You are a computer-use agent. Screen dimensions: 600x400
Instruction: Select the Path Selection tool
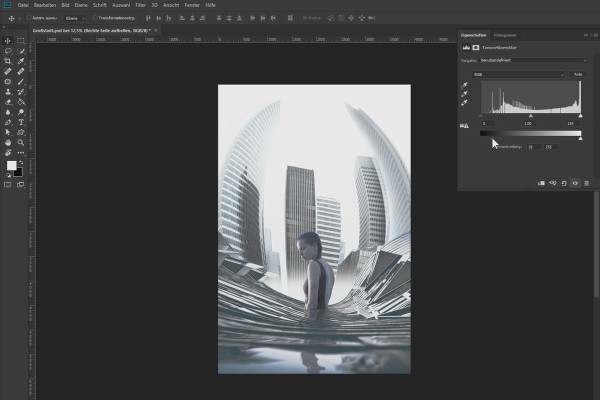8,132
